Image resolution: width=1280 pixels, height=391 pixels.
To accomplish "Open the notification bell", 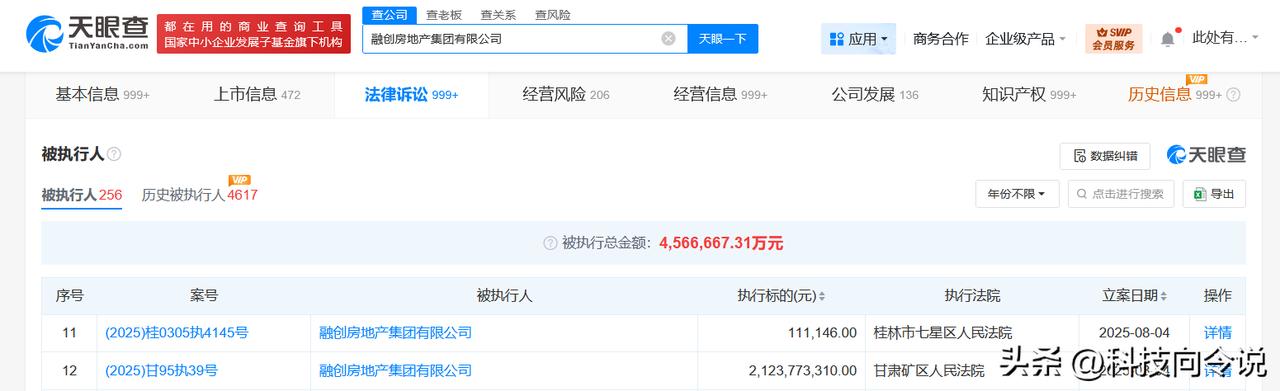I will coord(1168,39).
